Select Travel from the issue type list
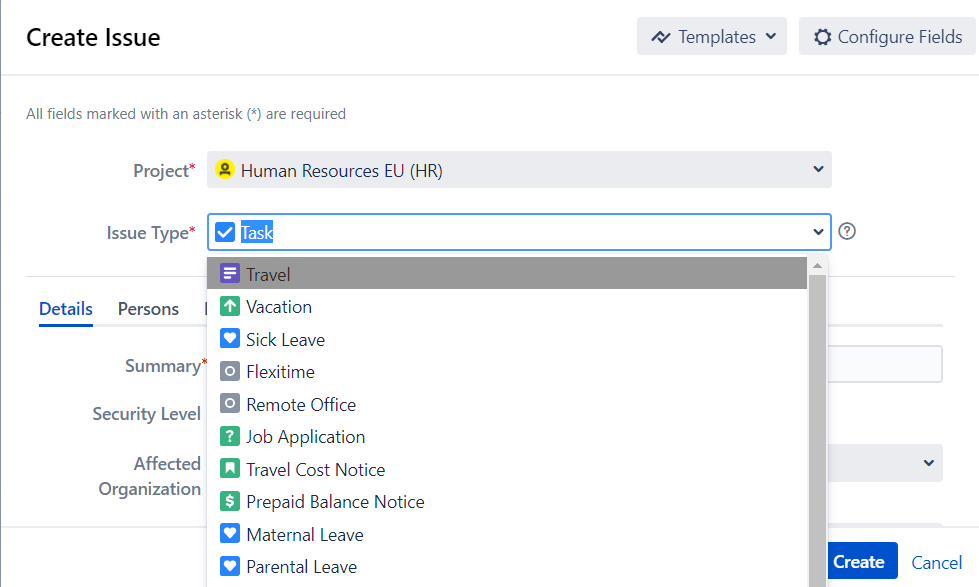 [507, 274]
